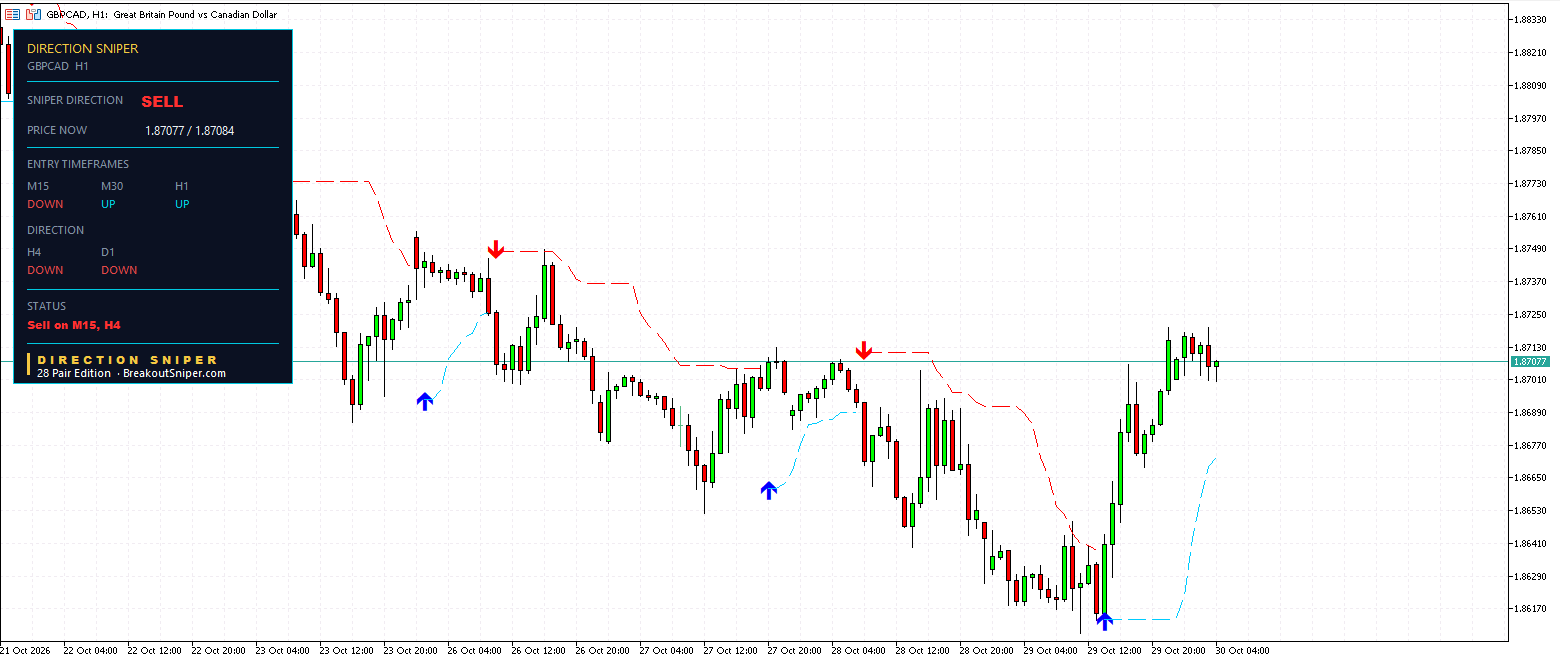The image size is (1560, 662).
Task: Click the 1.86170 price axis label
Action: pos(1532,608)
